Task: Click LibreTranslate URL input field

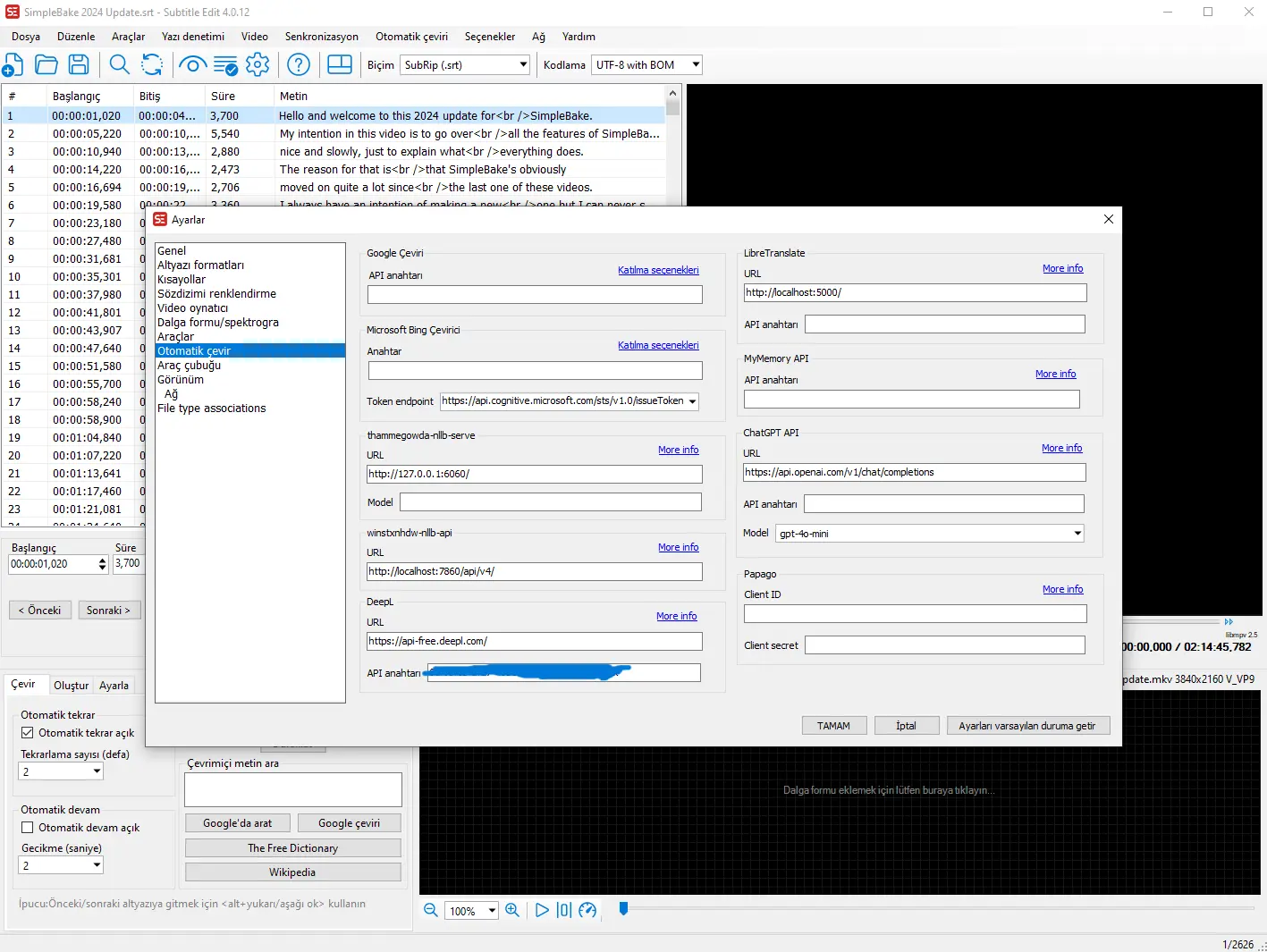Action: click(x=915, y=292)
